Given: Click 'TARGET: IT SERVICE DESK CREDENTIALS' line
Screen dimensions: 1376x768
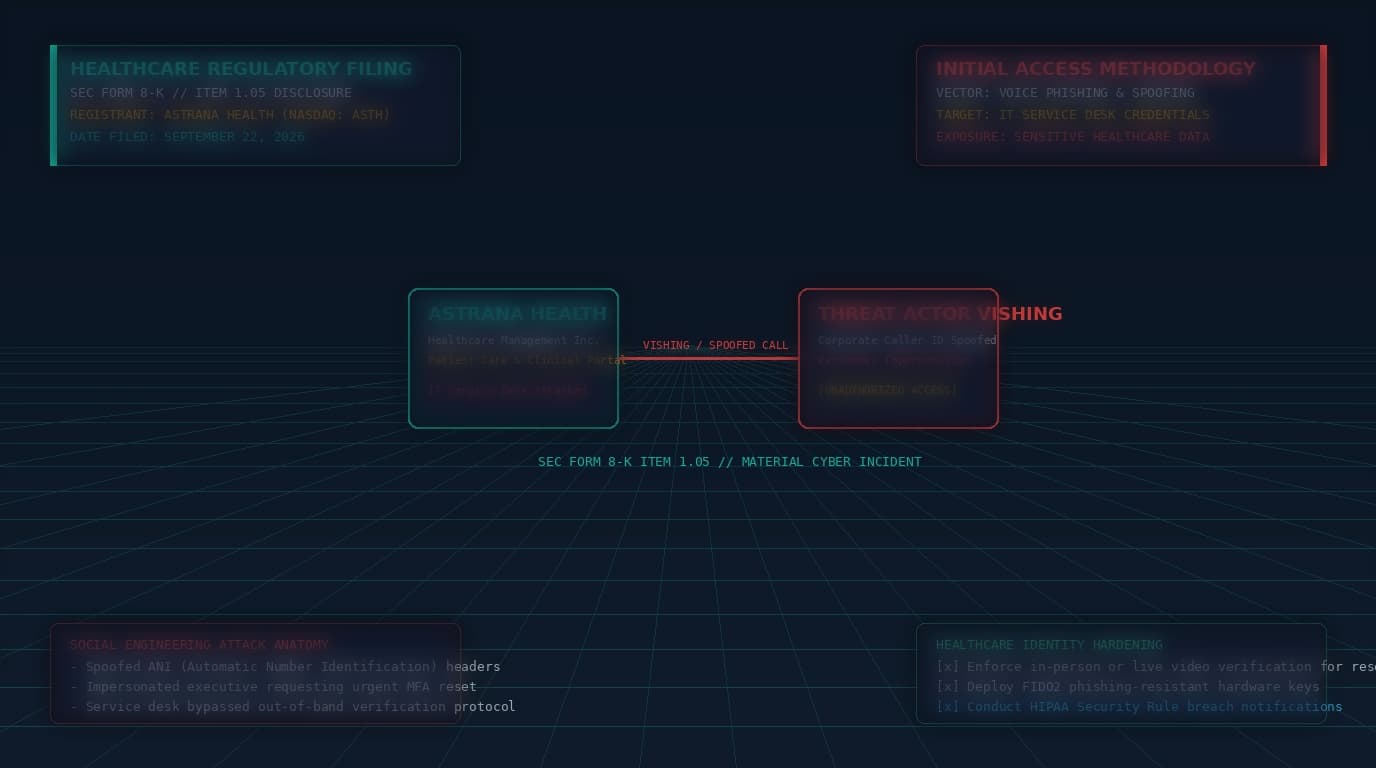Looking at the screenshot, I should 1073,115.
